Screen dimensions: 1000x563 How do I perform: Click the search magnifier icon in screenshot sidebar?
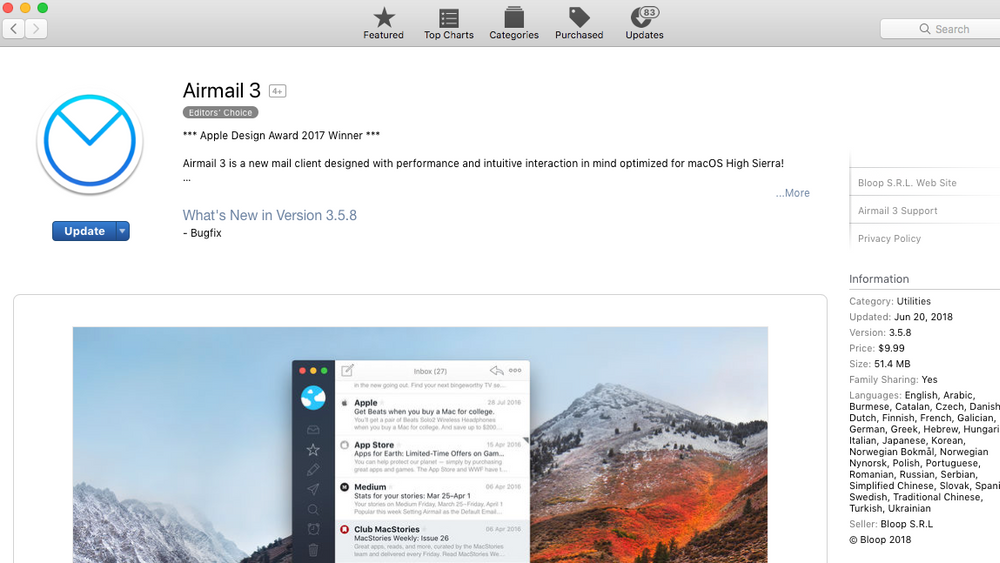click(x=313, y=509)
